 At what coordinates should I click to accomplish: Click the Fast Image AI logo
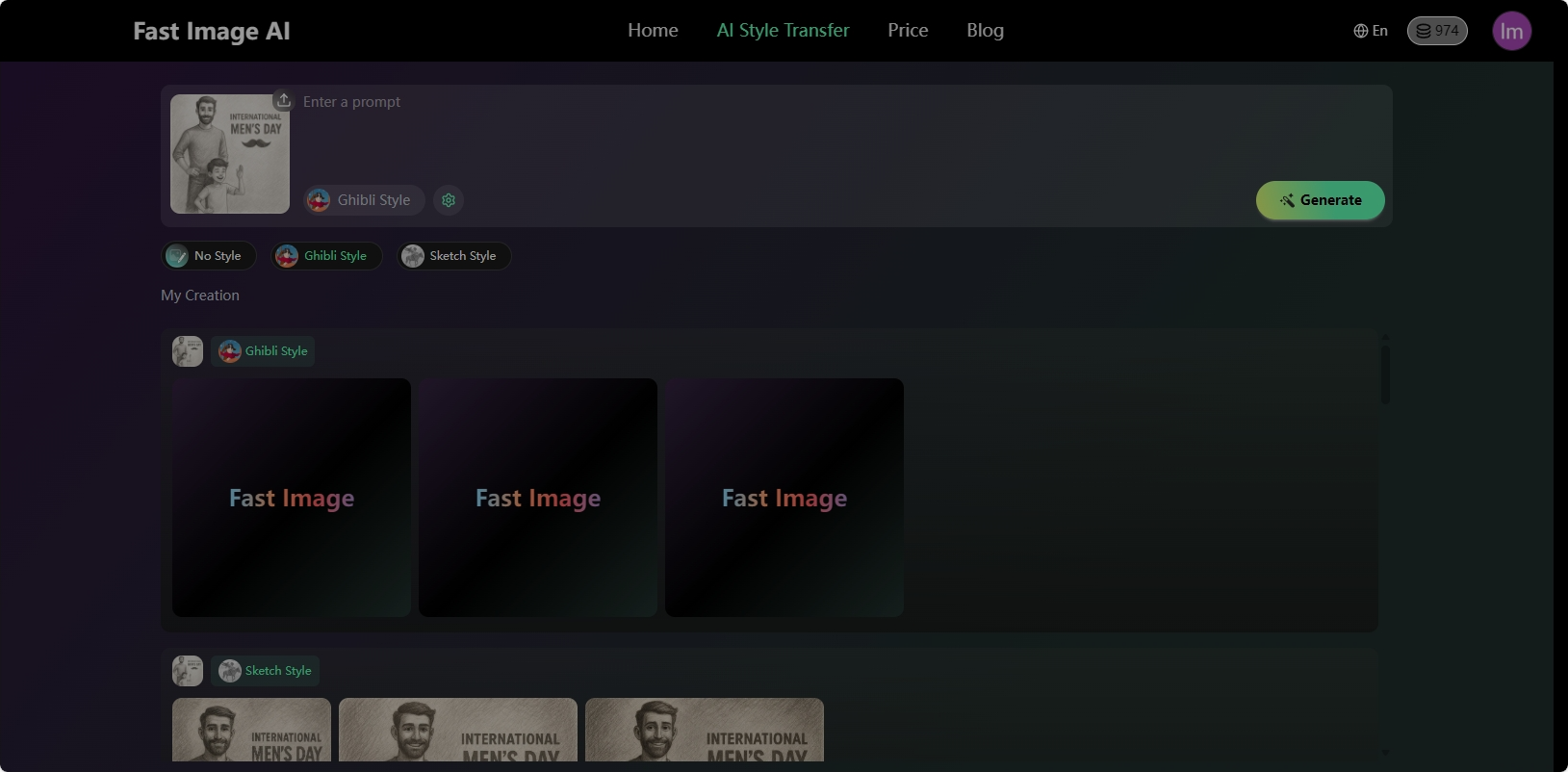[x=212, y=32]
